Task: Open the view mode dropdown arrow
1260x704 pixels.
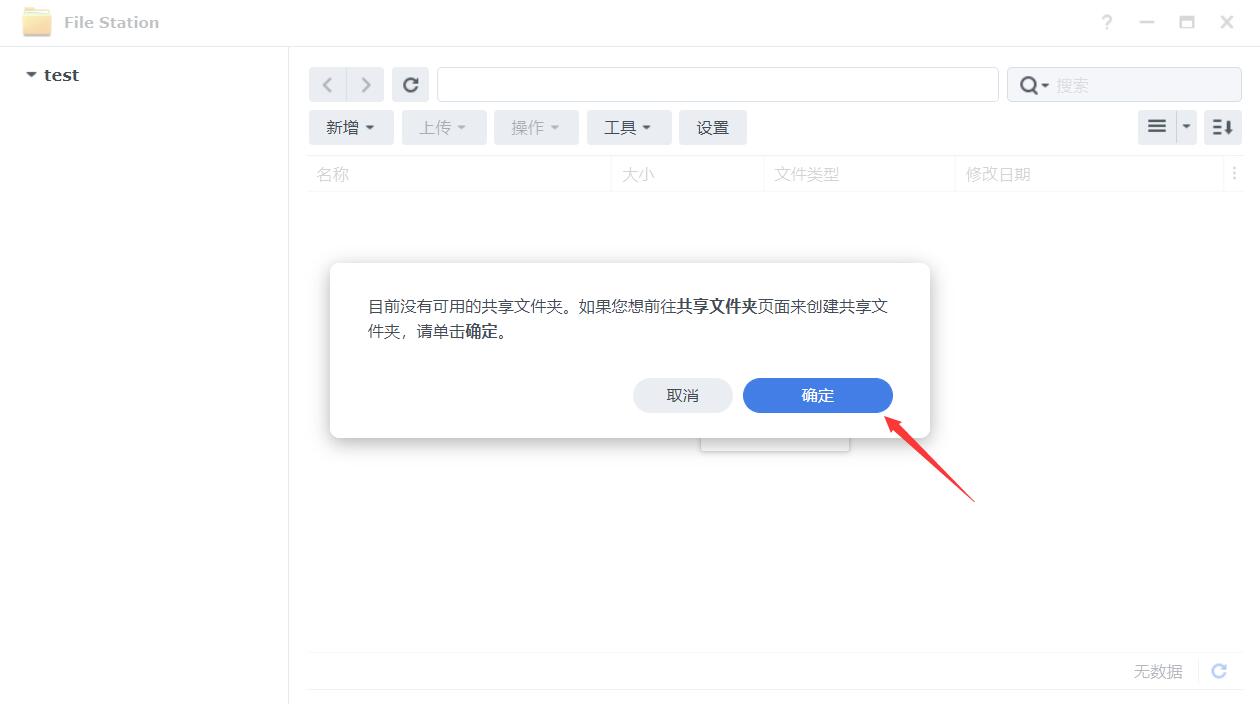Action: [x=1184, y=127]
